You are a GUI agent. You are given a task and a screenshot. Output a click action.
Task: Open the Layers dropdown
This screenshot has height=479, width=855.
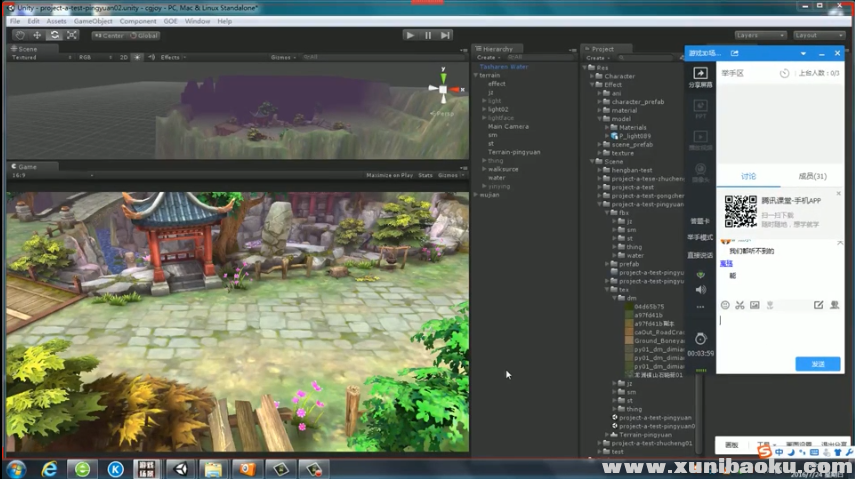tap(759, 35)
